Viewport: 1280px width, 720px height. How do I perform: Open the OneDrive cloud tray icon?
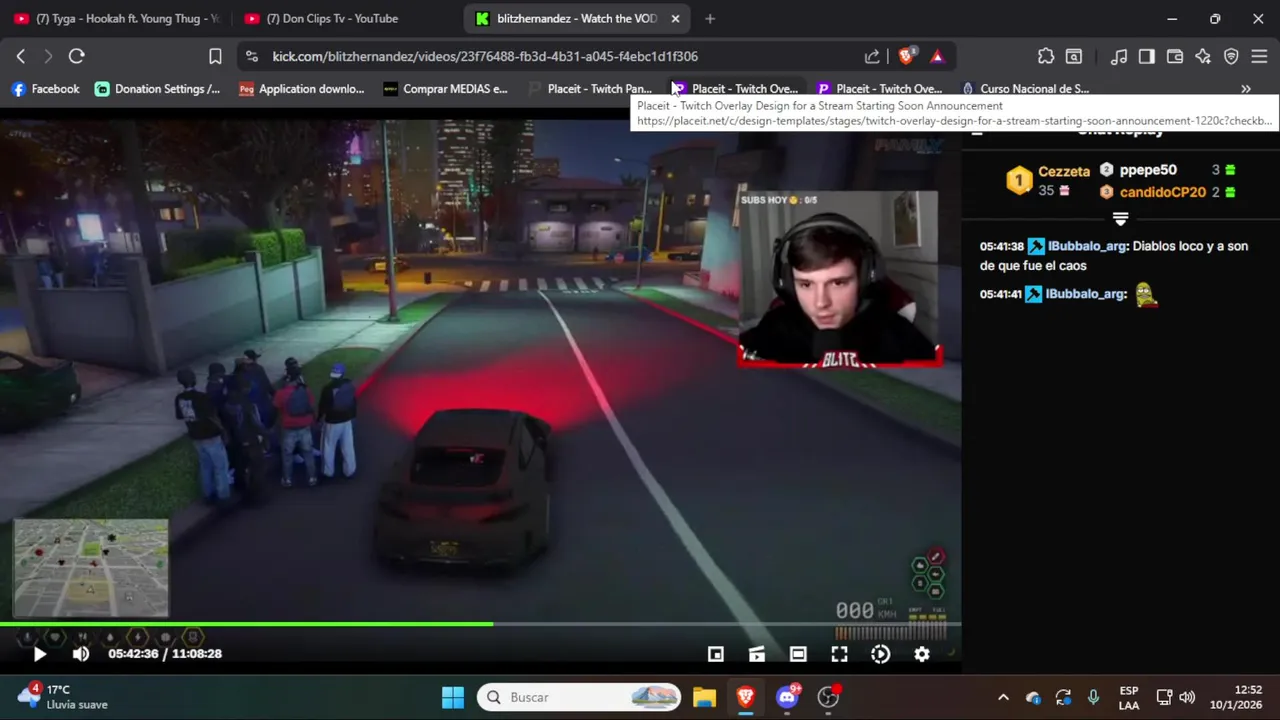click(1033, 697)
